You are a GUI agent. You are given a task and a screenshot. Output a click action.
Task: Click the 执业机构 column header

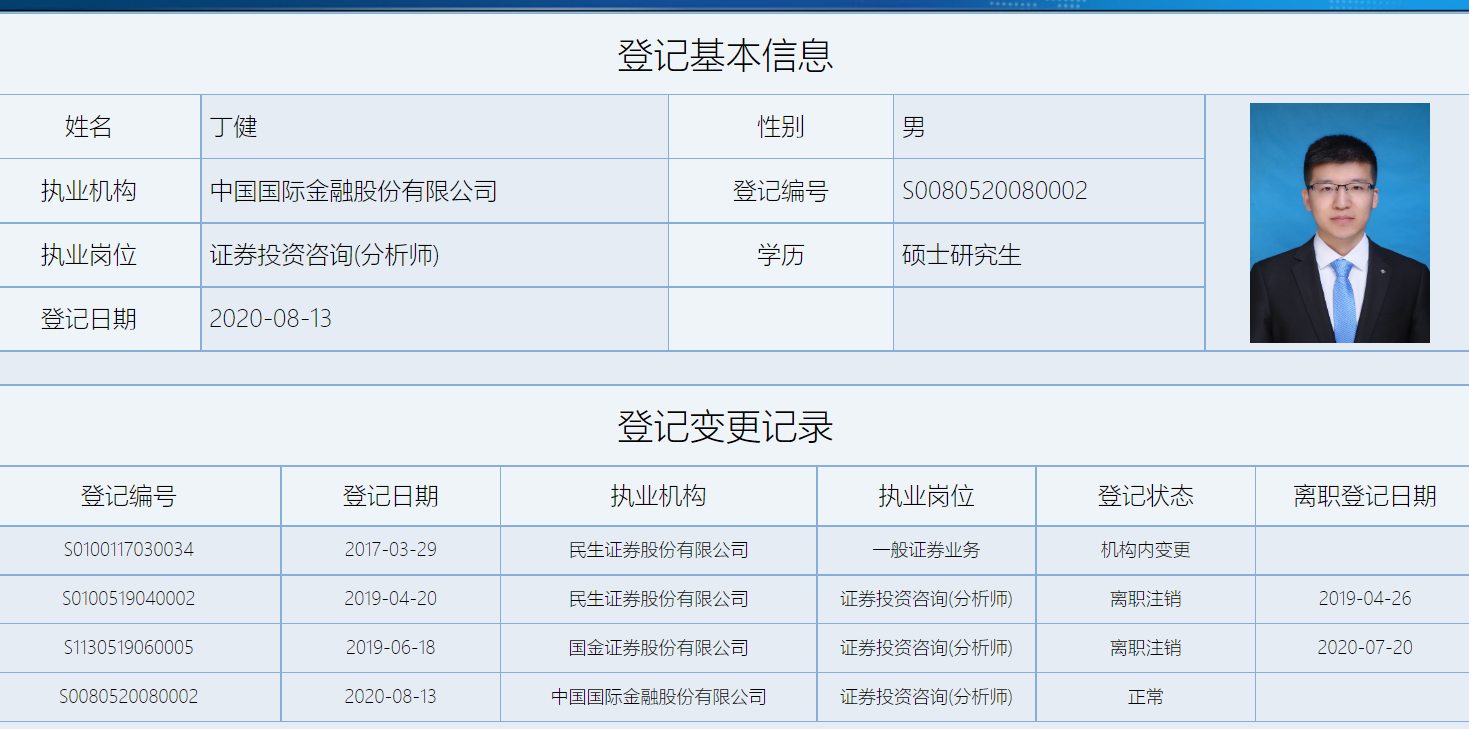click(x=659, y=496)
